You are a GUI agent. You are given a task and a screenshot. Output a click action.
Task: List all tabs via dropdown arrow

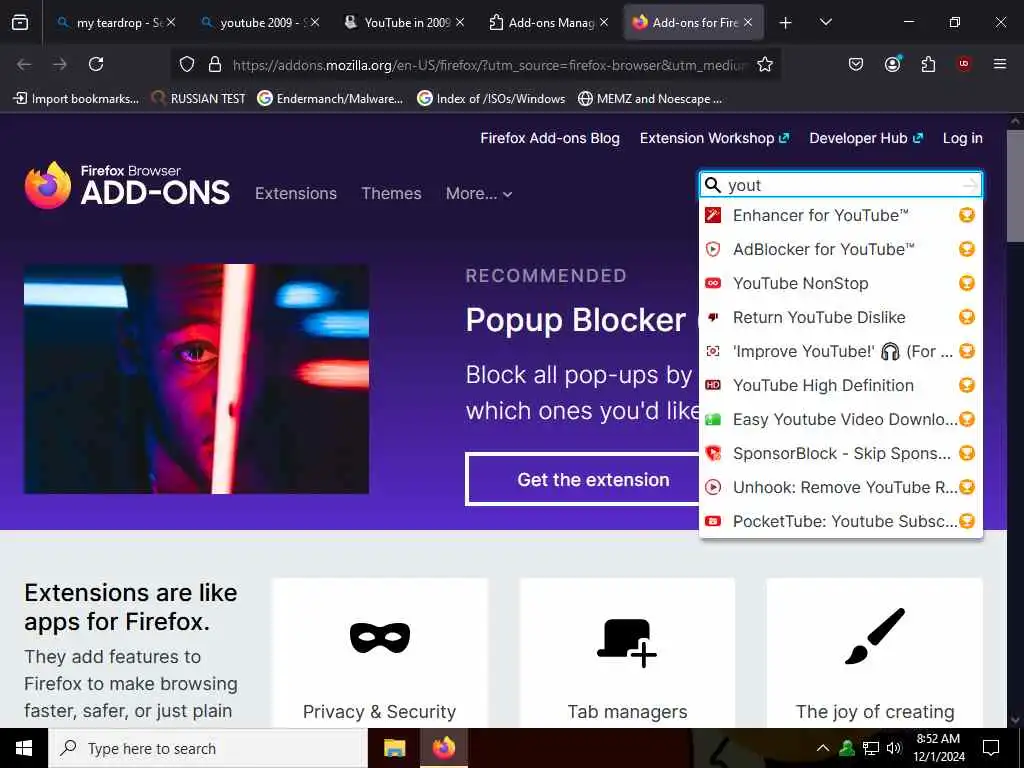tap(825, 22)
